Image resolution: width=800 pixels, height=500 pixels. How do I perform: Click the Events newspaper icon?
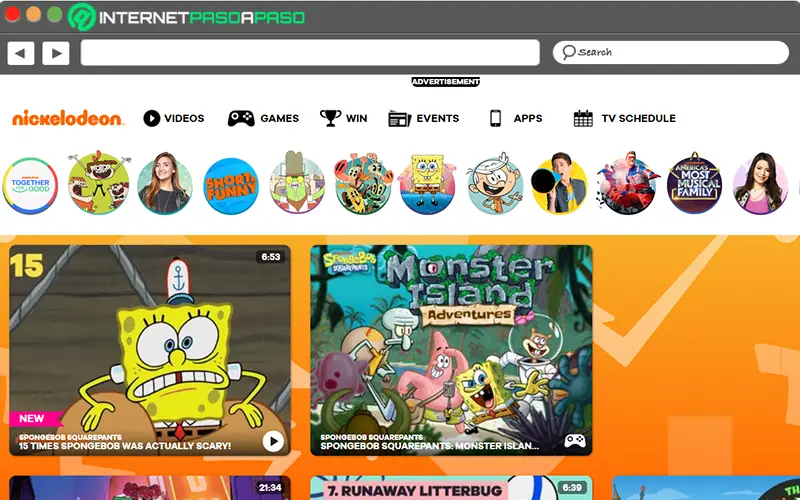coord(399,118)
